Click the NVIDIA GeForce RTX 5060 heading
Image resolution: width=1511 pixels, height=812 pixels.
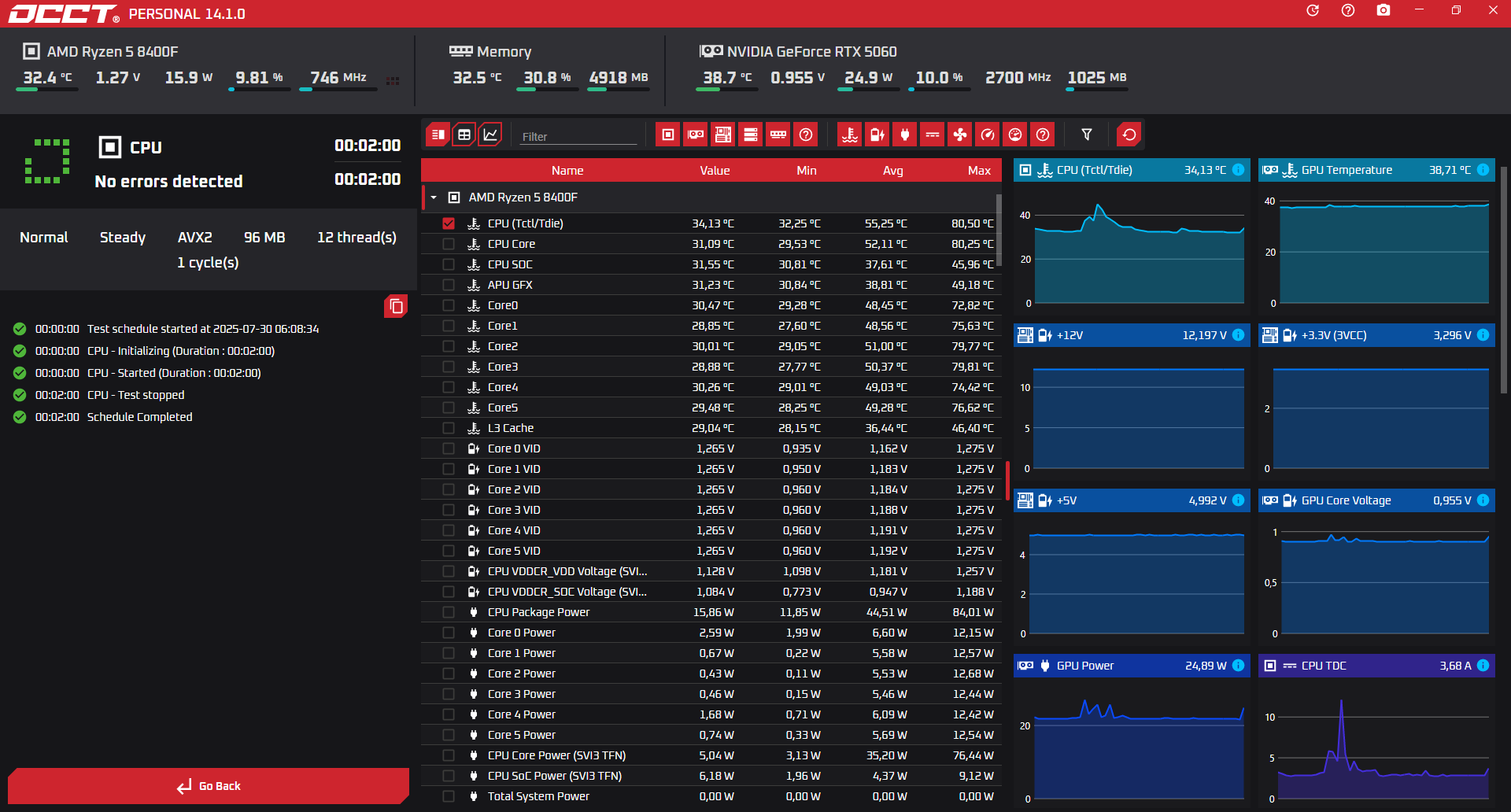(x=811, y=52)
